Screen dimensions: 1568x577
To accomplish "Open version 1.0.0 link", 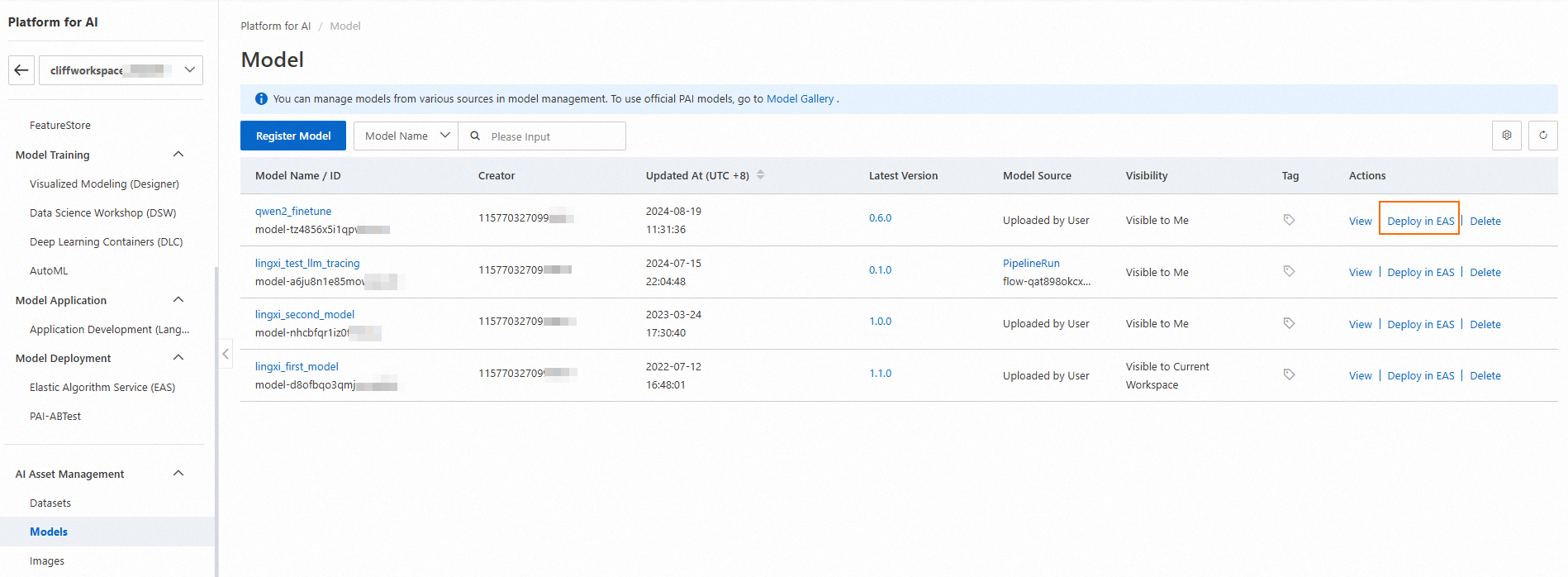I will coord(880,321).
